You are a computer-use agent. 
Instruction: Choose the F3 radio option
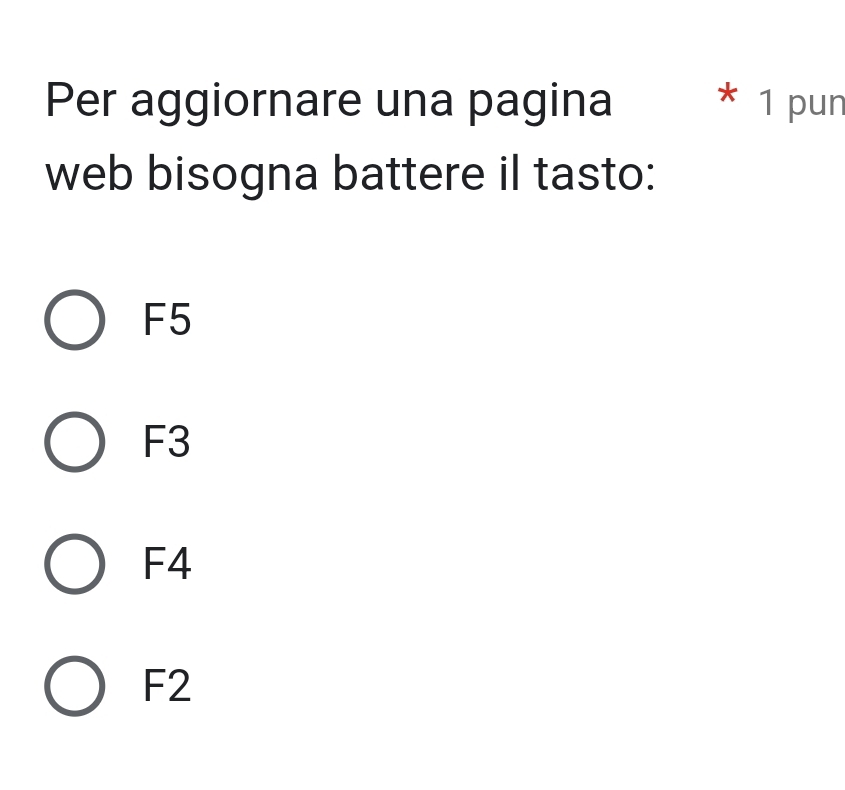74,442
